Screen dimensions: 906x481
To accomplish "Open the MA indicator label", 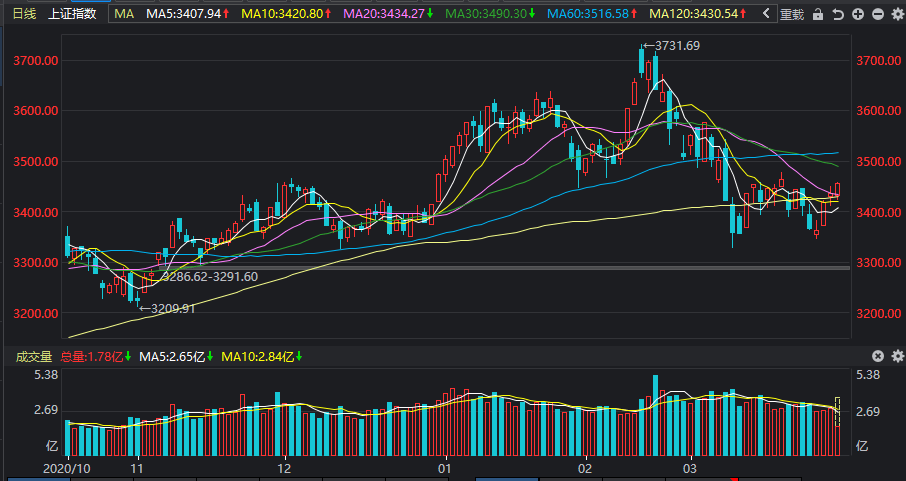I will (124, 13).
